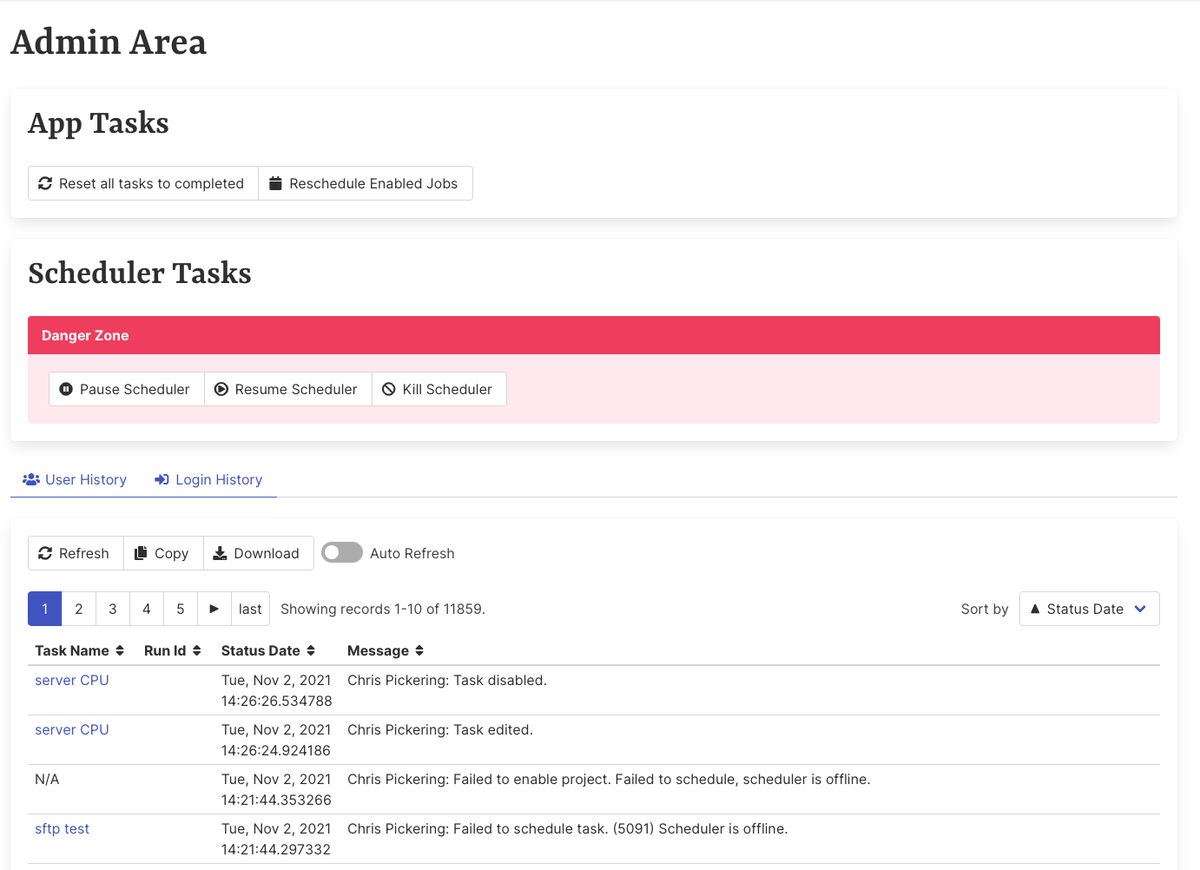Switch to the User History tab
Image resolution: width=1200 pixels, height=870 pixels.
tap(75, 480)
